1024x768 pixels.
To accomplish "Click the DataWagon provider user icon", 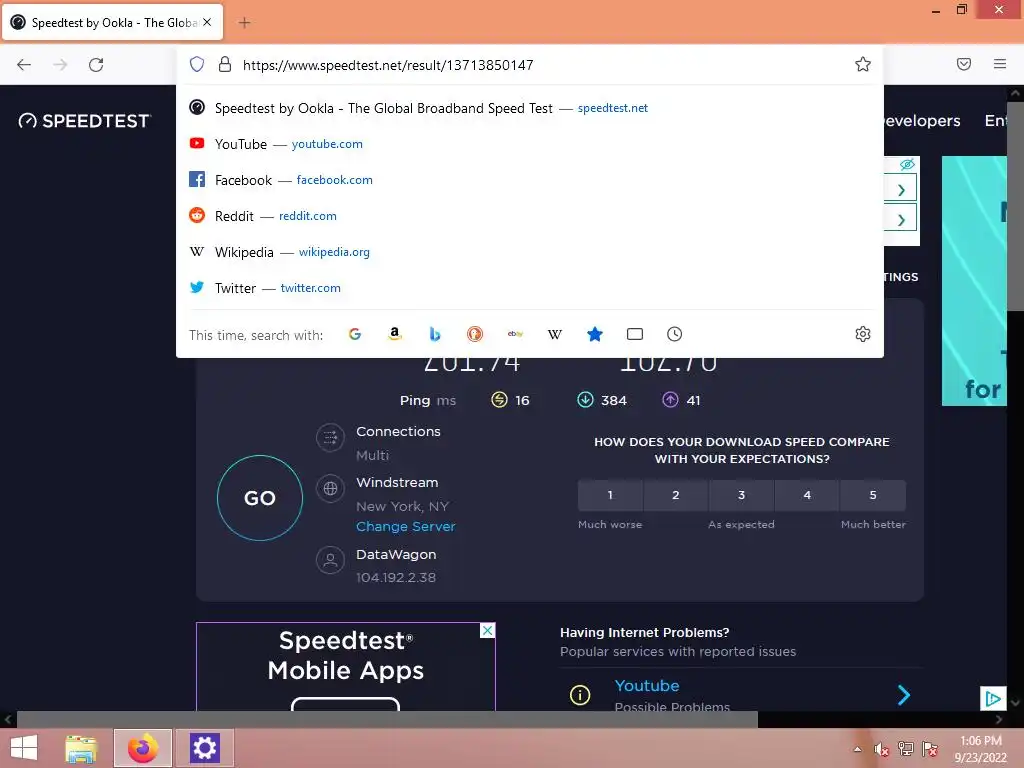I will [x=330, y=560].
